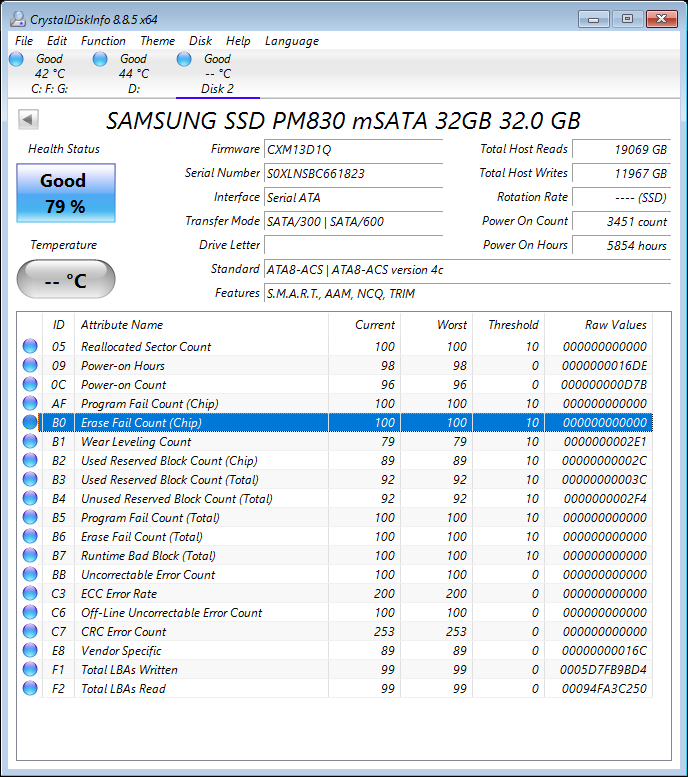This screenshot has width=688, height=777.
Task: Click the Raw Values column header
Action: (598, 325)
